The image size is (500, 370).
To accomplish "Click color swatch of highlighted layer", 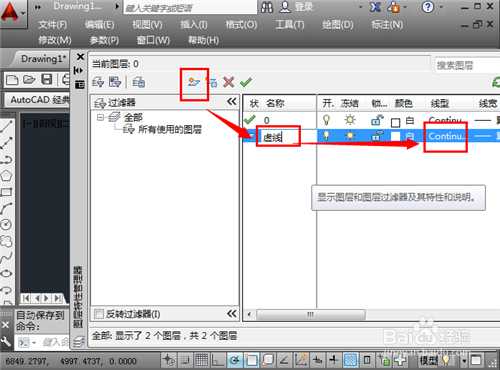I will click(x=396, y=136).
